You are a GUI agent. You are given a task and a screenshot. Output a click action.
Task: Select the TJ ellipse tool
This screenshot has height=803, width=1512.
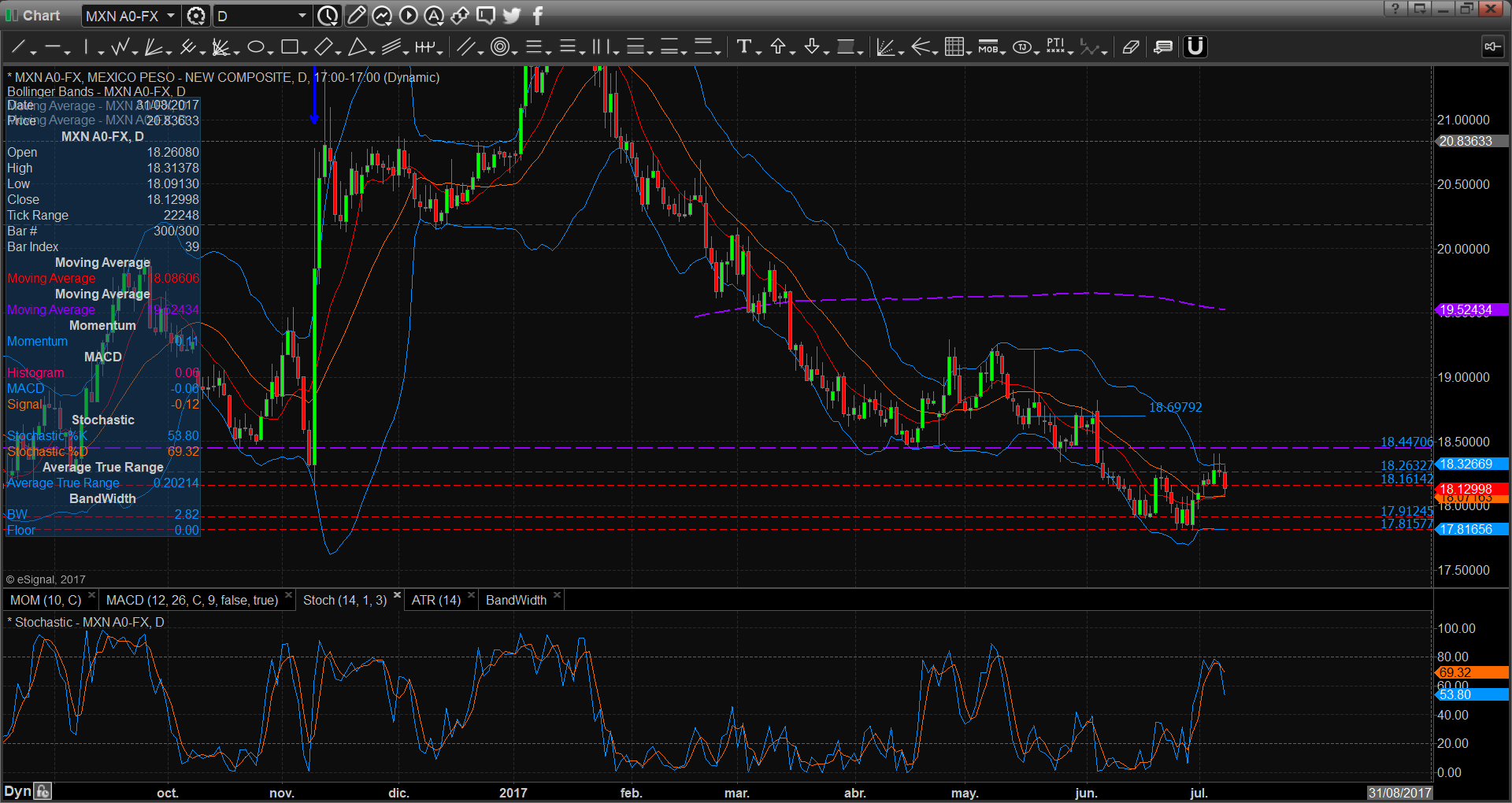coord(1021,47)
